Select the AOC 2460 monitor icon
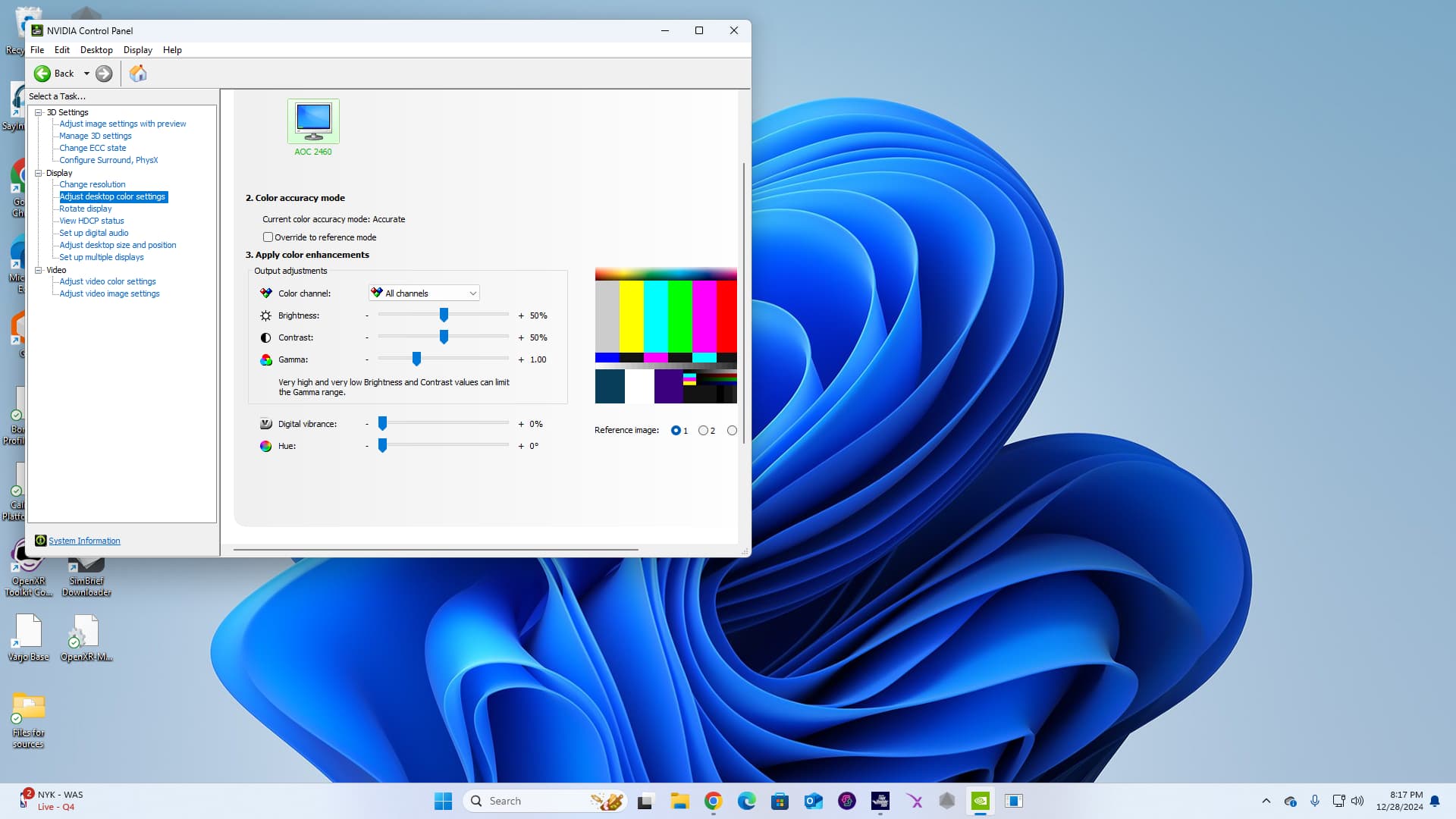The image size is (1456, 819). click(313, 121)
